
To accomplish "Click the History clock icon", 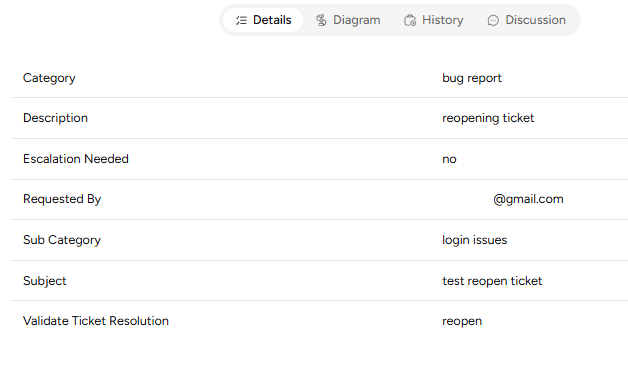I will pyautogui.click(x=410, y=20).
